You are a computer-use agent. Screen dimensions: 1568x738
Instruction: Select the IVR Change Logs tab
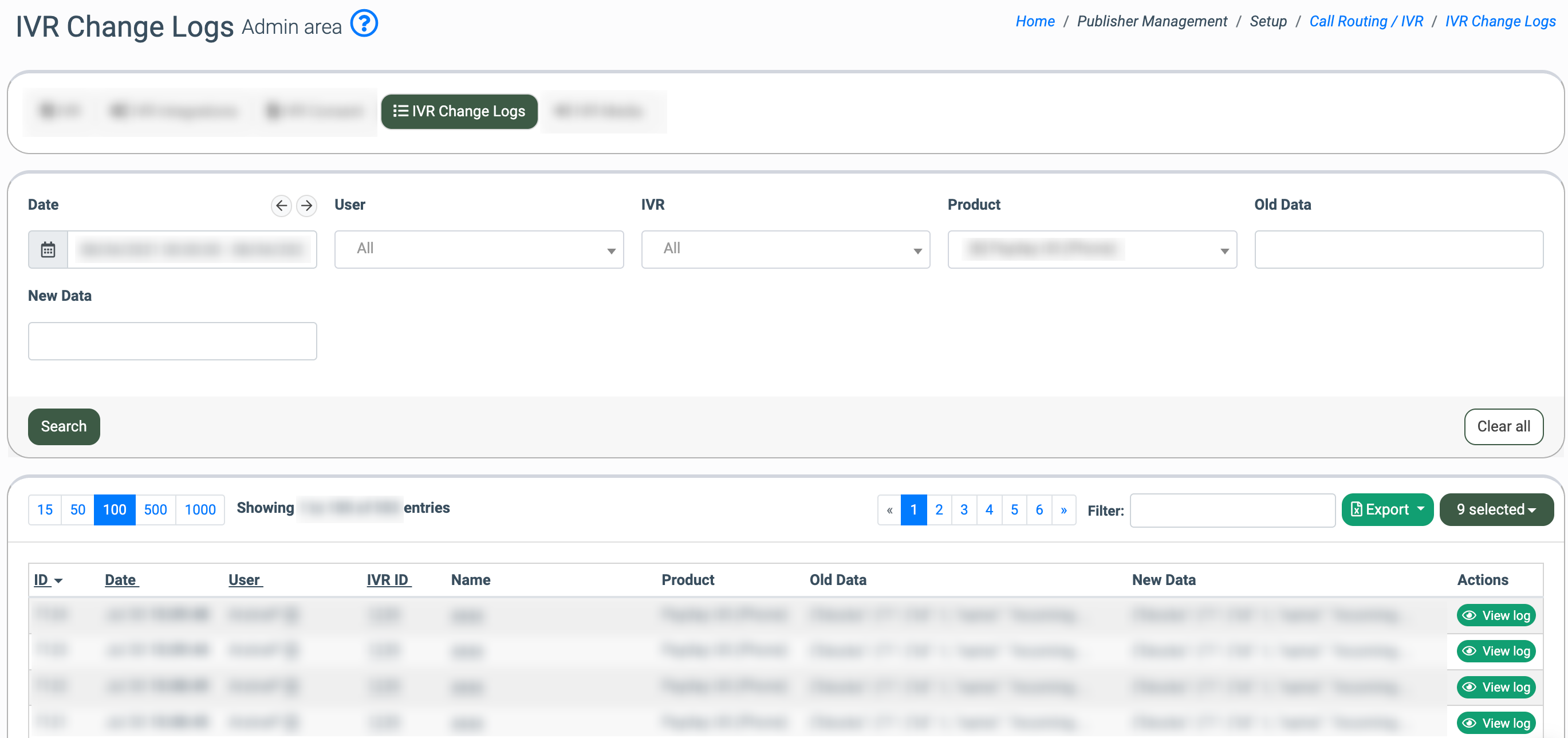pos(459,111)
